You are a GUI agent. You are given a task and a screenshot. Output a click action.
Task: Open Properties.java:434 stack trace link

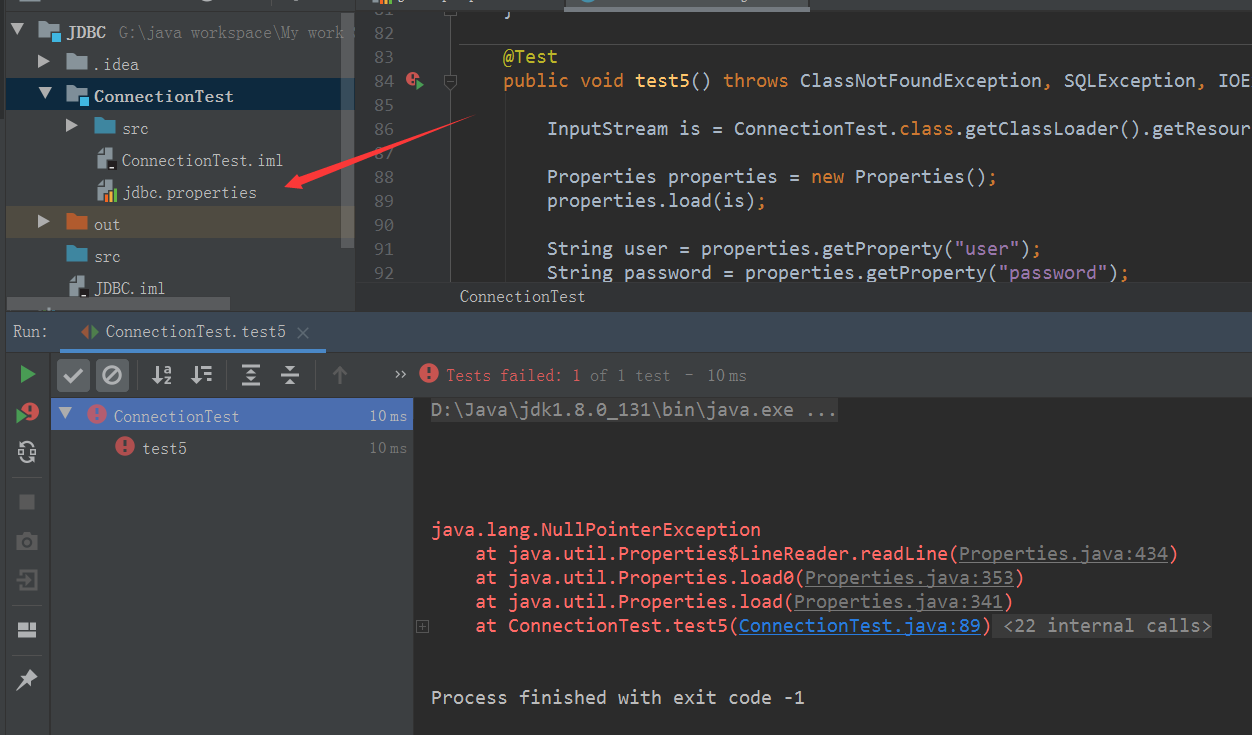1063,554
